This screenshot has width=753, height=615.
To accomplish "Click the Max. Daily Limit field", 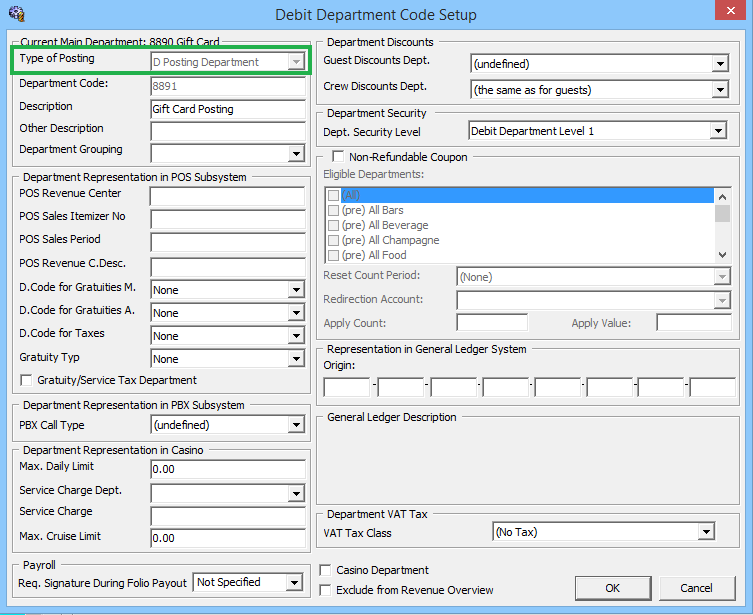I will [228, 469].
